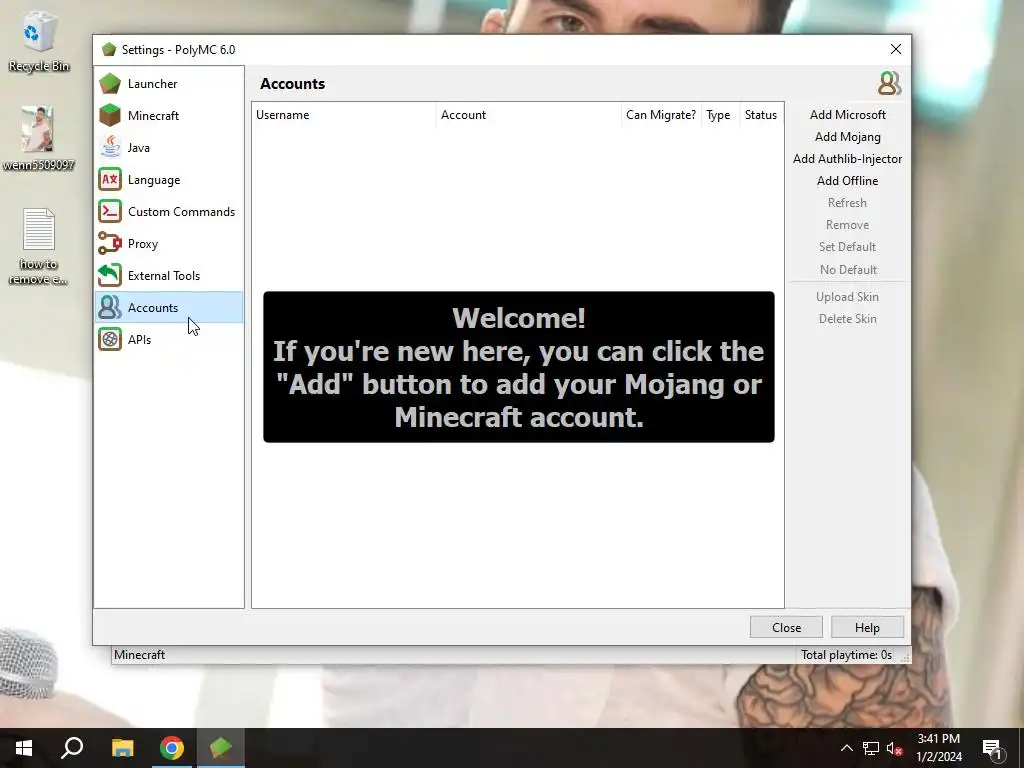
Task: Show hidden system tray icons
Action: pyautogui.click(x=846, y=748)
